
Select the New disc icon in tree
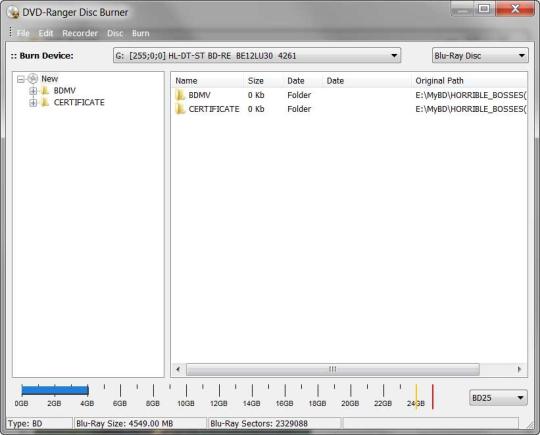(33, 79)
